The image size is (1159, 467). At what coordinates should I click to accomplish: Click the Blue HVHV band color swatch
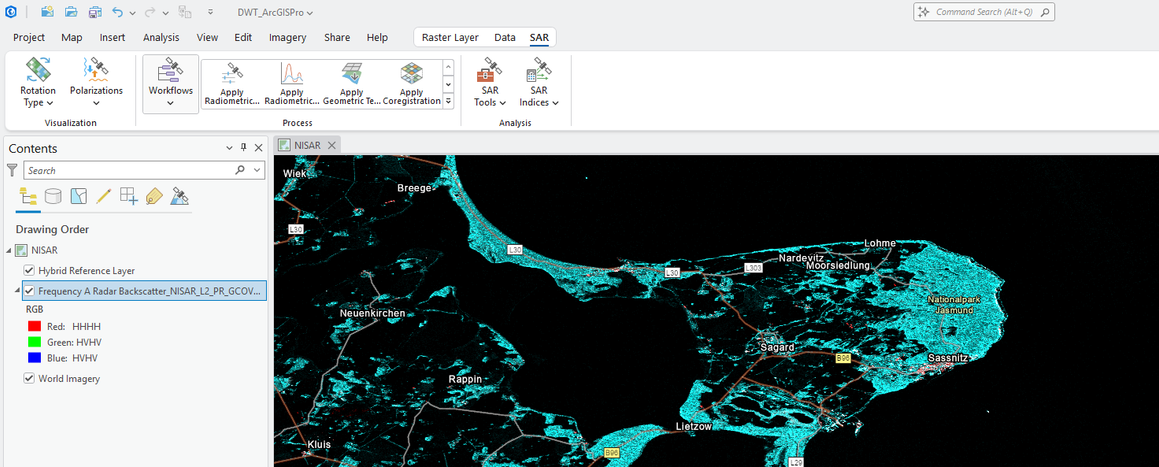[33, 358]
